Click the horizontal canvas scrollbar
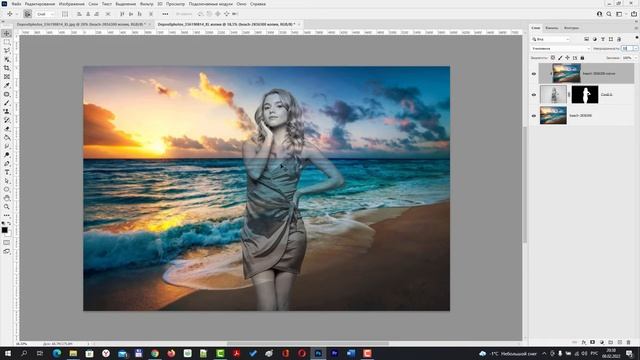 tap(308, 343)
